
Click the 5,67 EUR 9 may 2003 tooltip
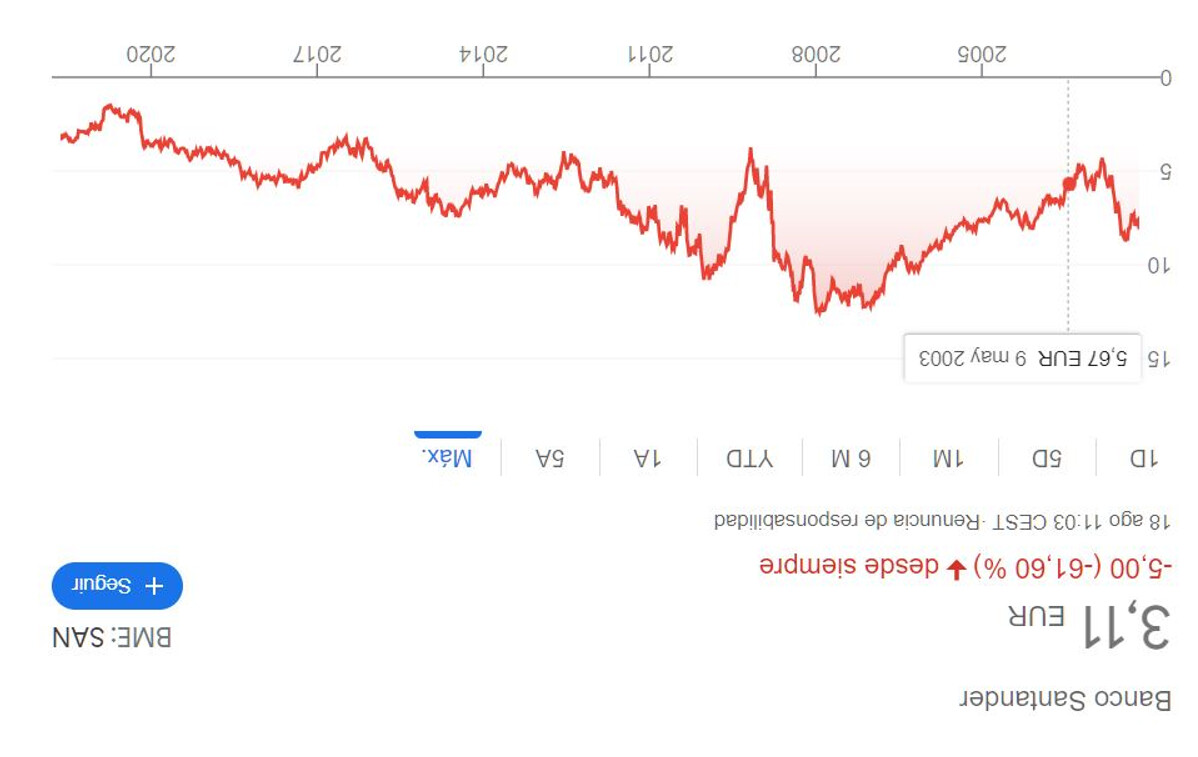(x=1022, y=357)
